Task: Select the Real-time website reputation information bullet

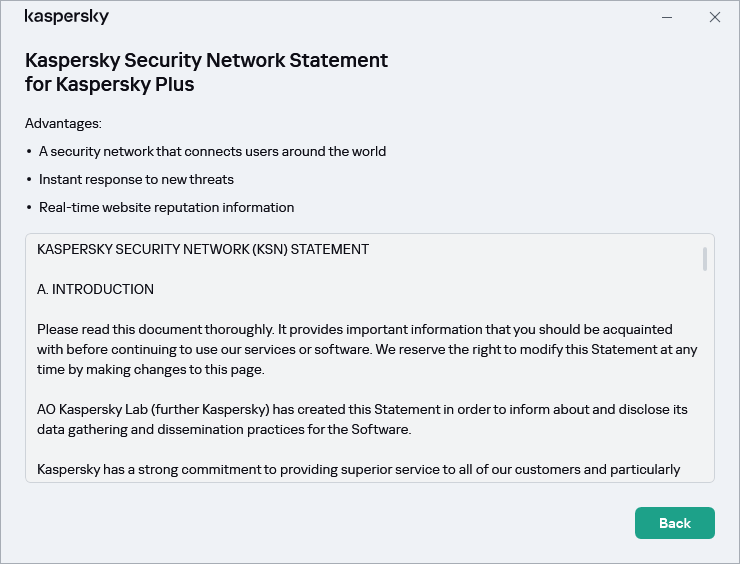Action: point(166,208)
